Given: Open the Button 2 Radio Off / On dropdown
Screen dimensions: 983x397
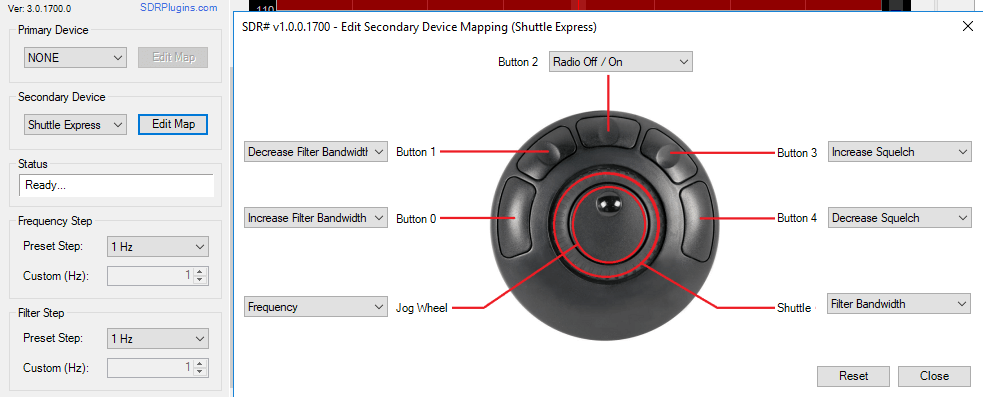Looking at the screenshot, I should click(621, 62).
